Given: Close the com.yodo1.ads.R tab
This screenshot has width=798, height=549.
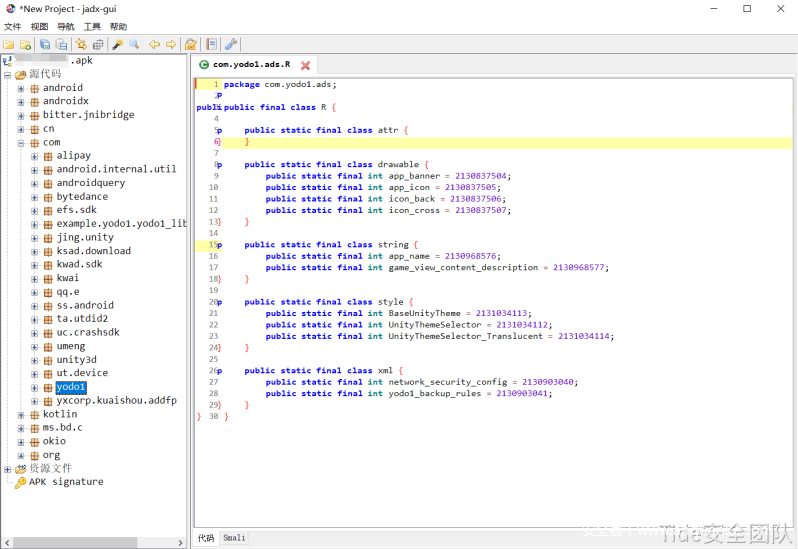Looking at the screenshot, I should pyautogui.click(x=306, y=65).
